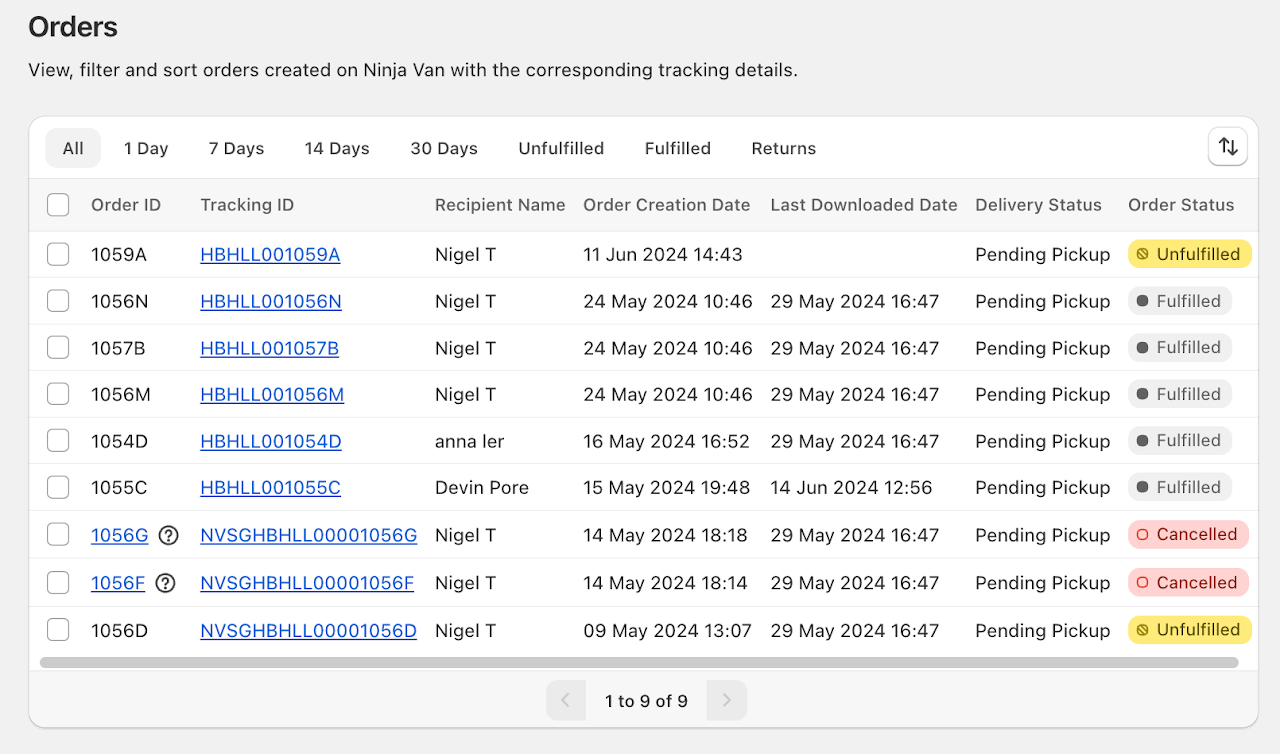The image size is (1280, 754).
Task: Click the Order Creation Date column header
Action: pos(666,205)
